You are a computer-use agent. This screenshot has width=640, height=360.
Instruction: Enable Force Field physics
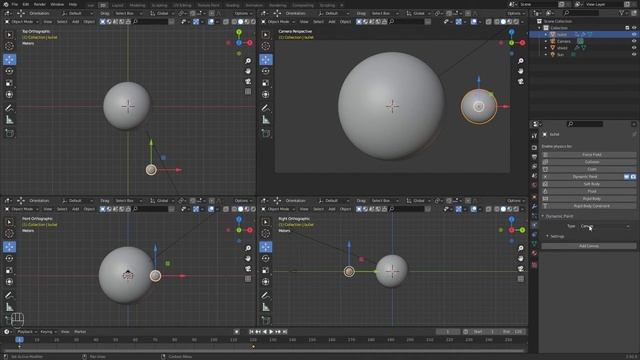tap(589, 155)
